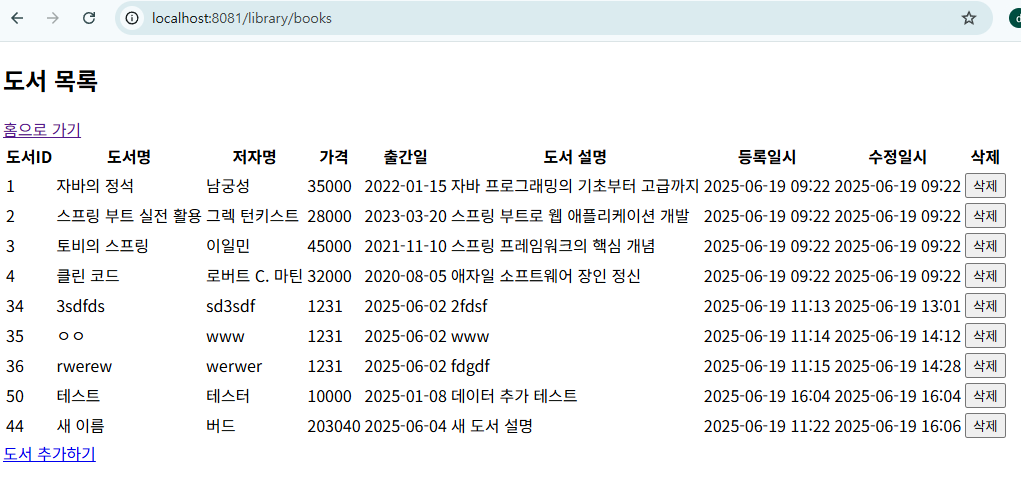Image resolution: width=1021 pixels, height=486 pixels.
Task: View site information icon in address bar
Action: pyautogui.click(x=133, y=18)
